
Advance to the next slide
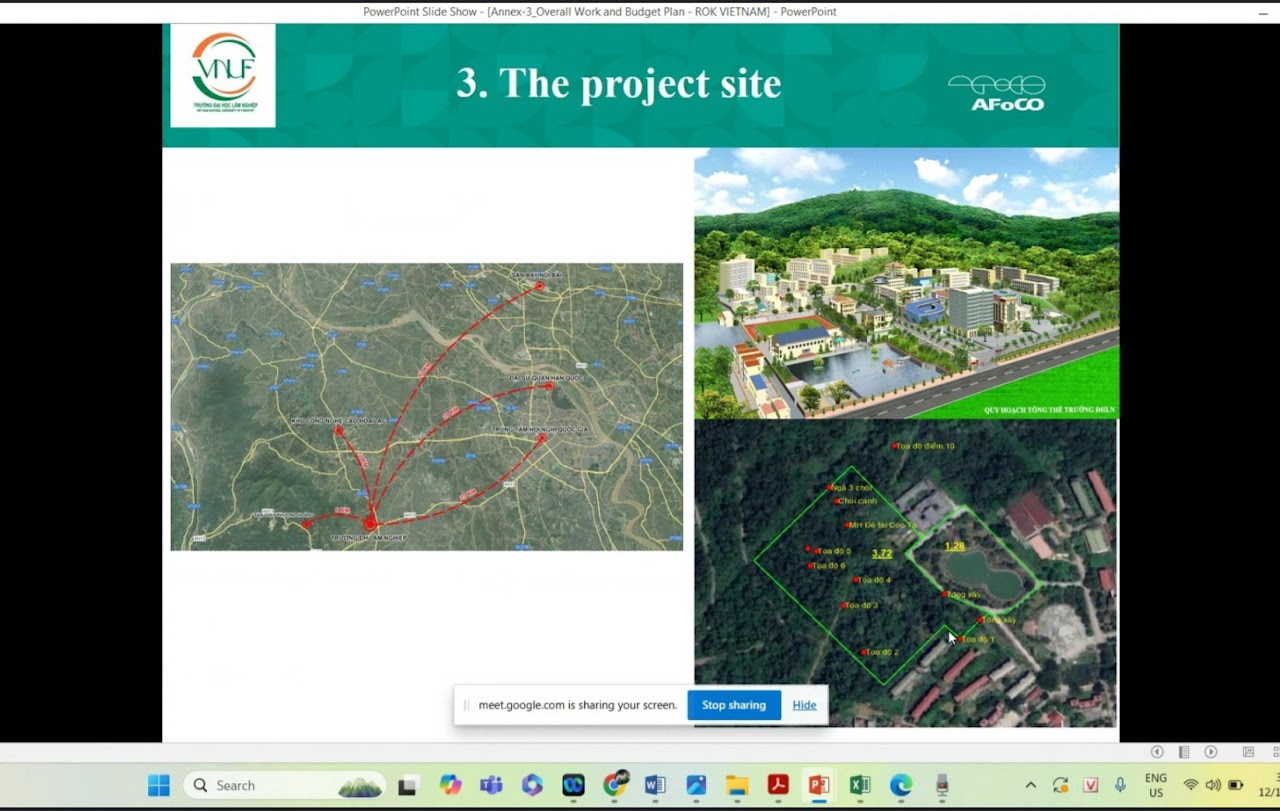[x=1211, y=752]
